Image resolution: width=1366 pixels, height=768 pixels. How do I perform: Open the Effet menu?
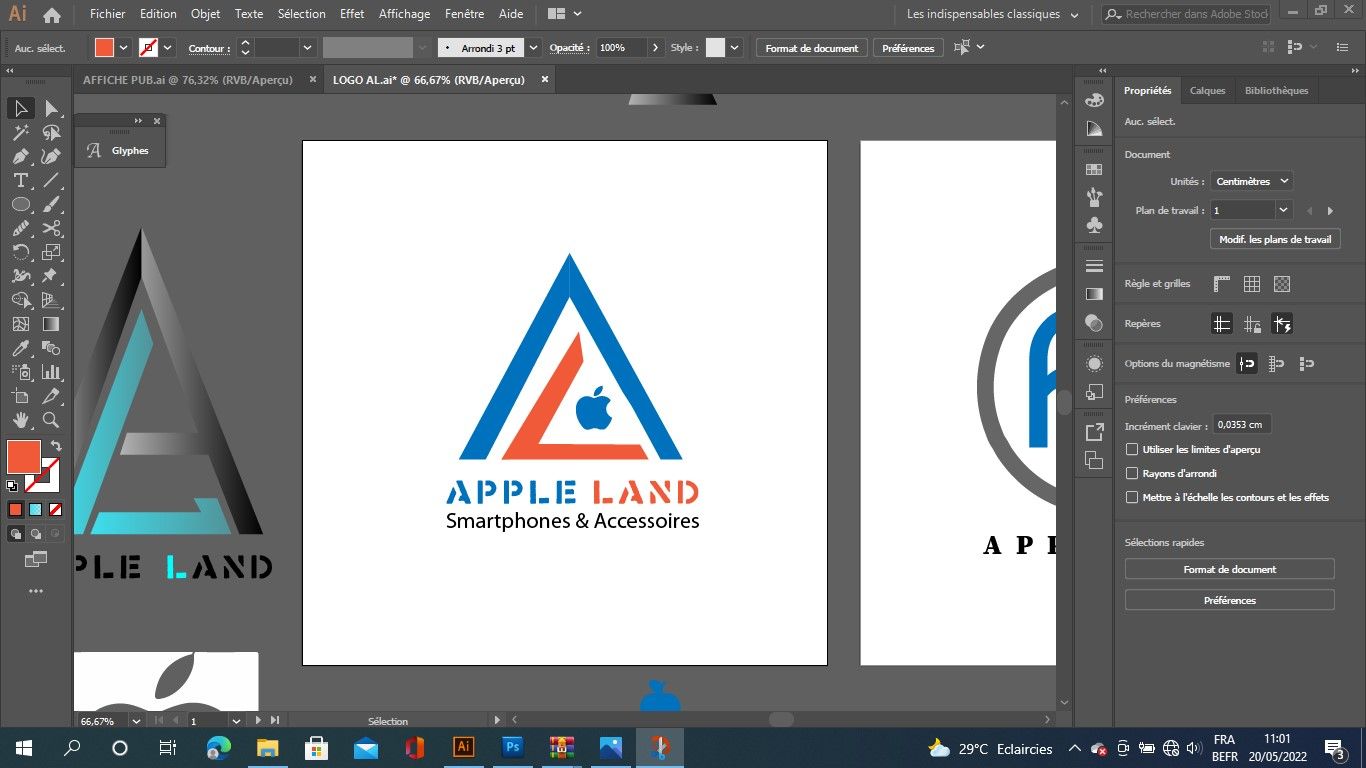[x=352, y=14]
